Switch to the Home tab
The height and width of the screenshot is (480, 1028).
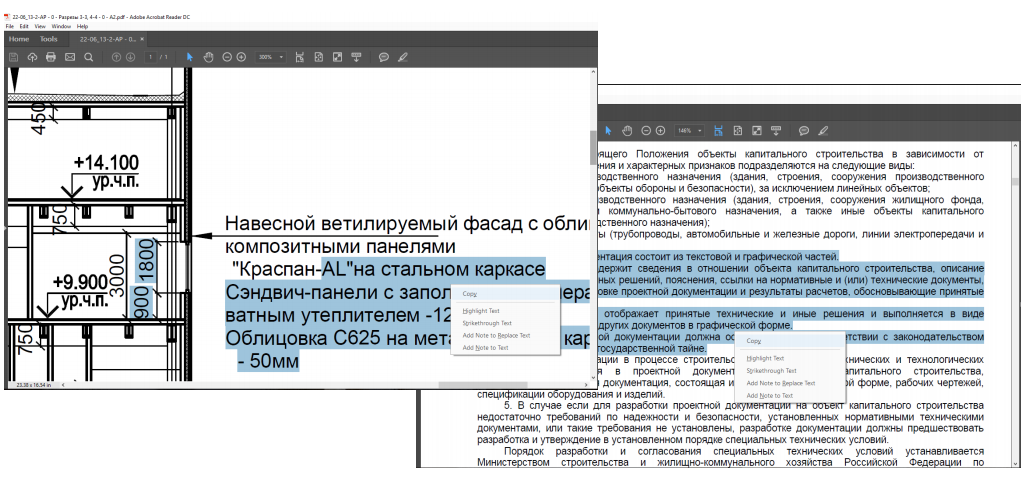click(18, 39)
